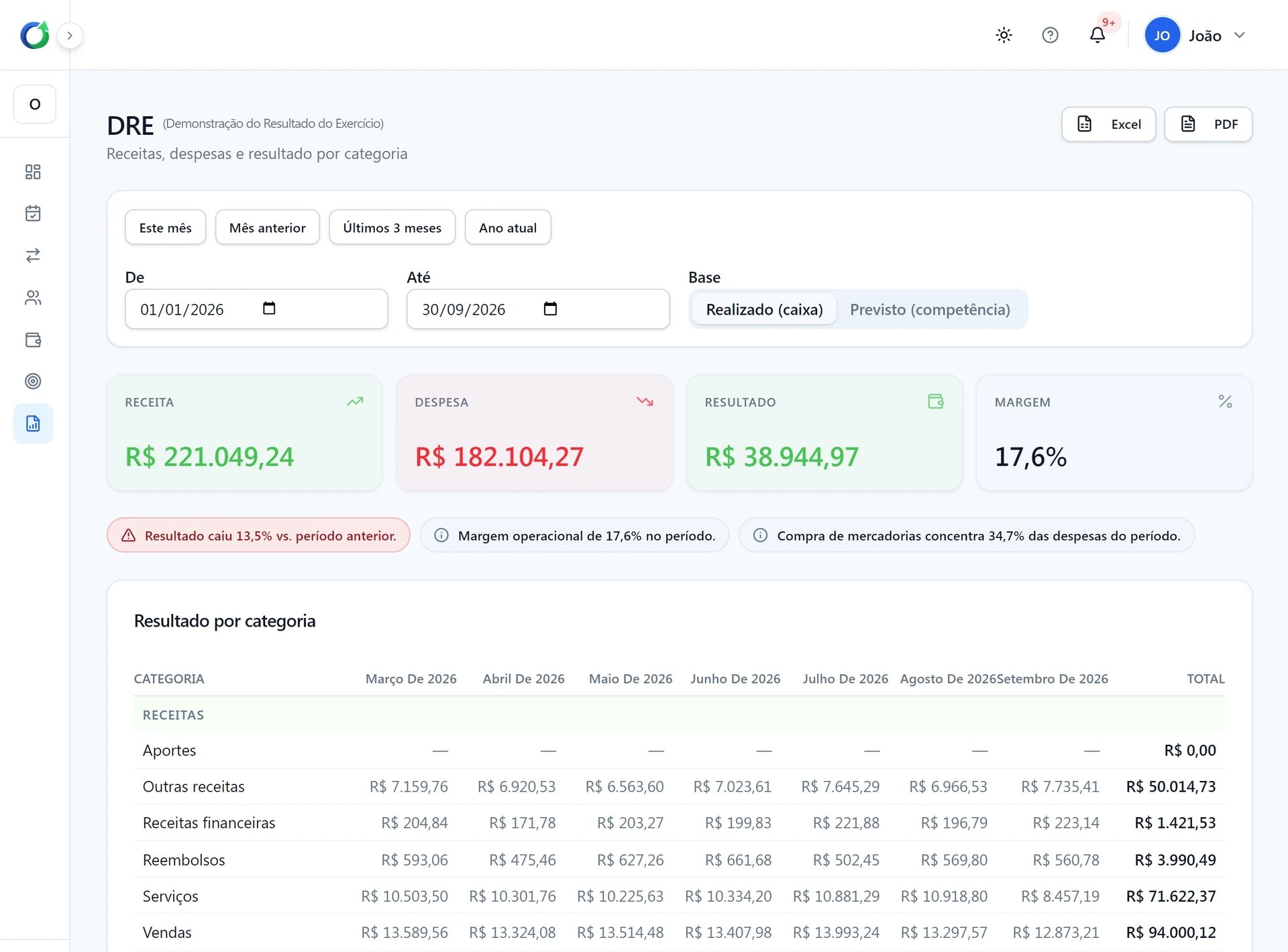Apply the 'Mês anterior' period filter
Image resolution: width=1288 pixels, height=952 pixels.
point(267,227)
